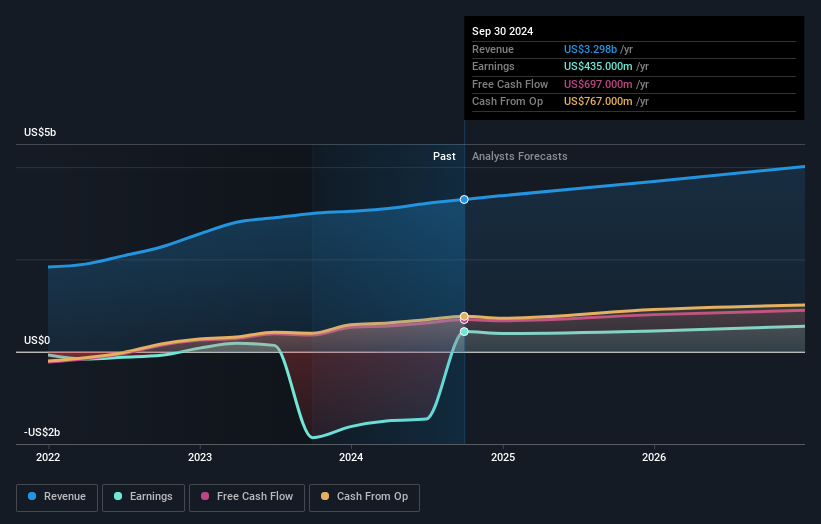This screenshot has width=821, height=524.
Task: Click the 2026 x-axis label
Action: click(654, 458)
